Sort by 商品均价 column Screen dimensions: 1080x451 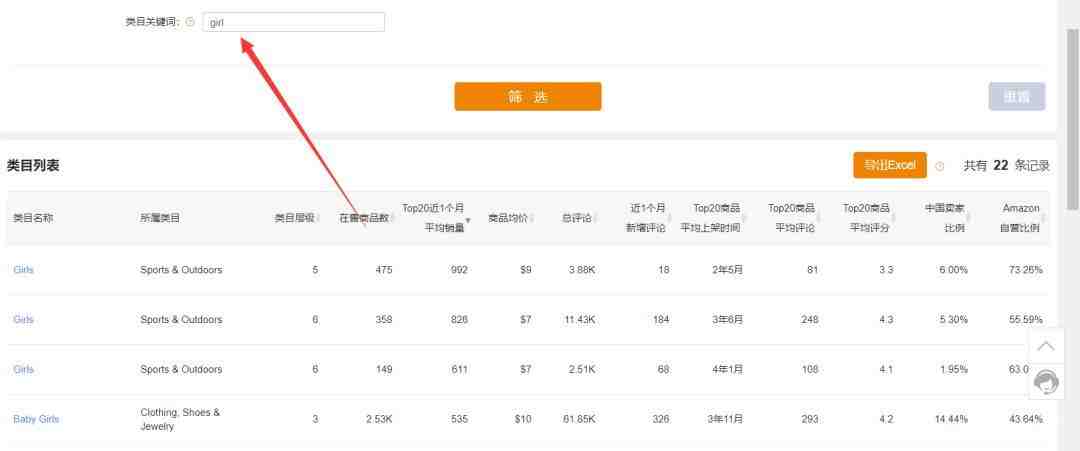(x=509, y=218)
